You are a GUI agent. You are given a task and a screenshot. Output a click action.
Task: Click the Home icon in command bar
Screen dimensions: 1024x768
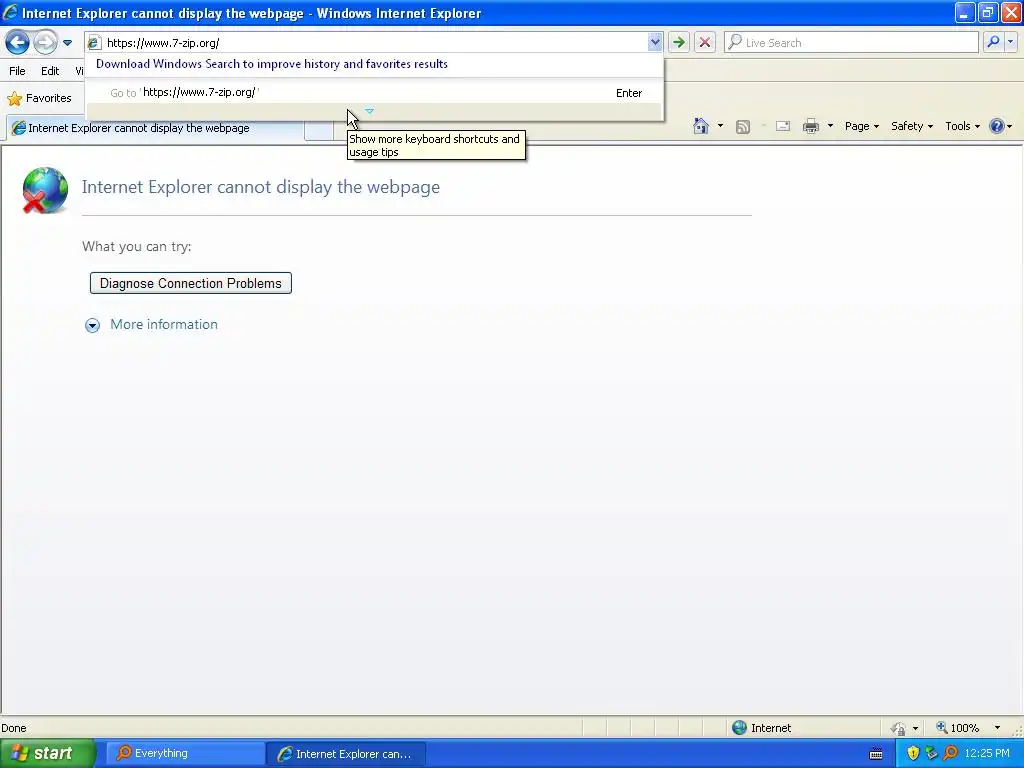coord(701,126)
